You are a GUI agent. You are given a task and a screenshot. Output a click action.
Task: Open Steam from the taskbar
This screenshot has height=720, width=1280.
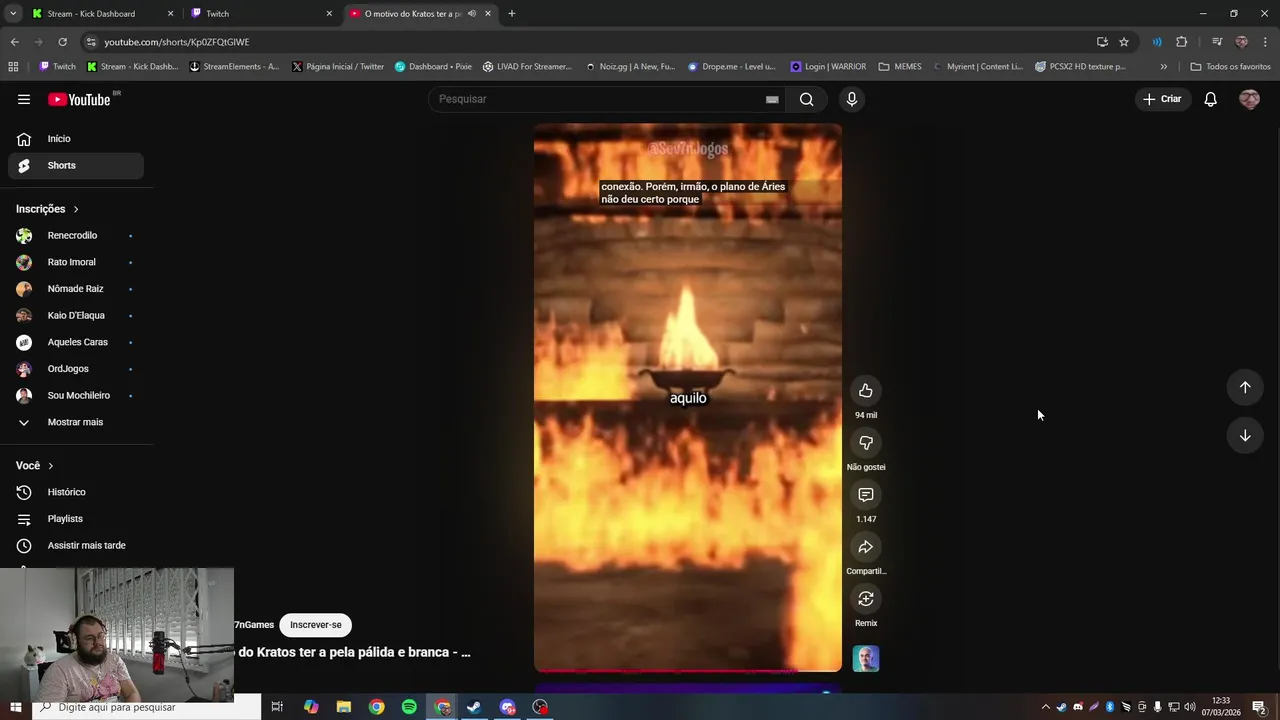click(474, 707)
